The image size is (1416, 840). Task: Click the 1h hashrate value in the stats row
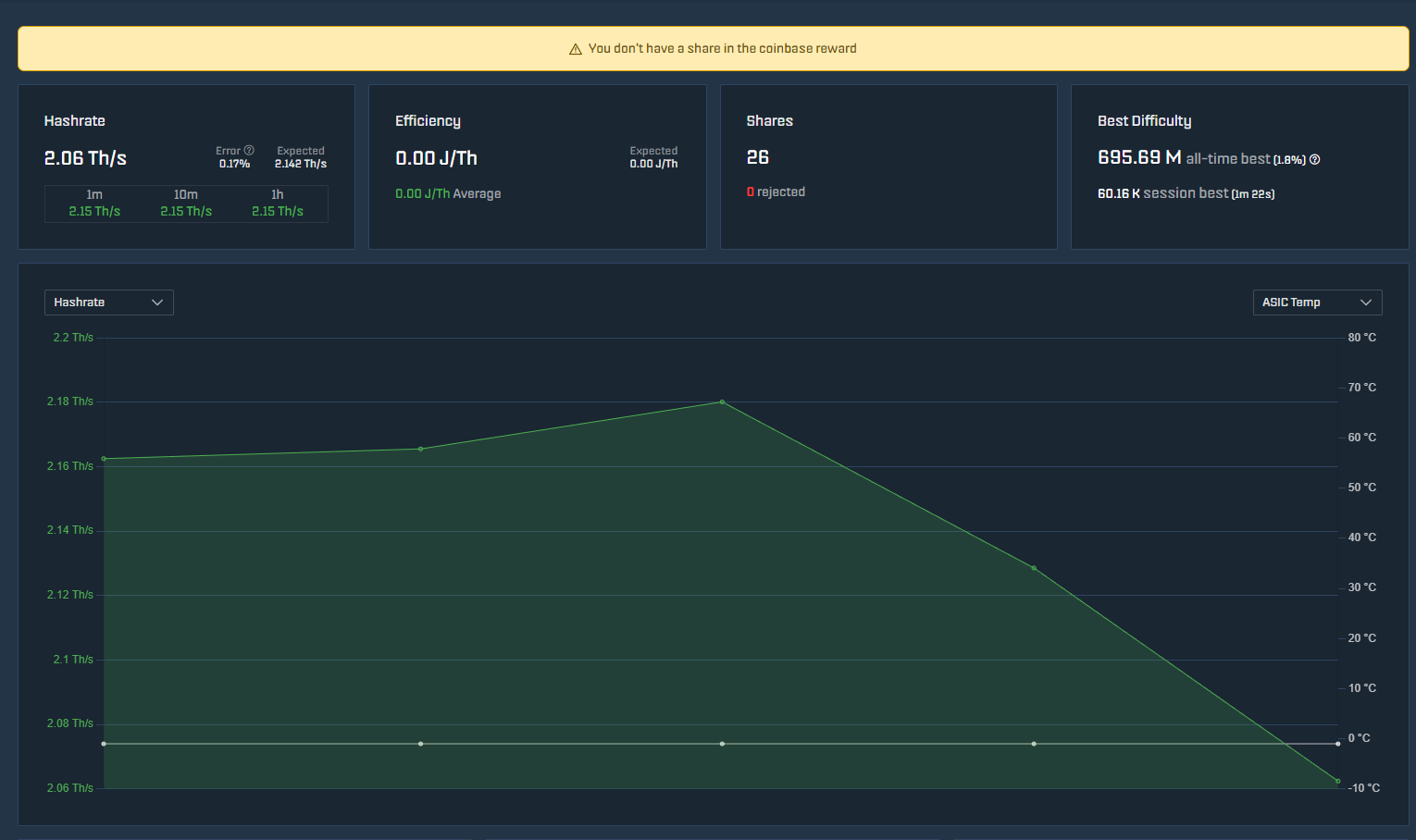pos(278,211)
